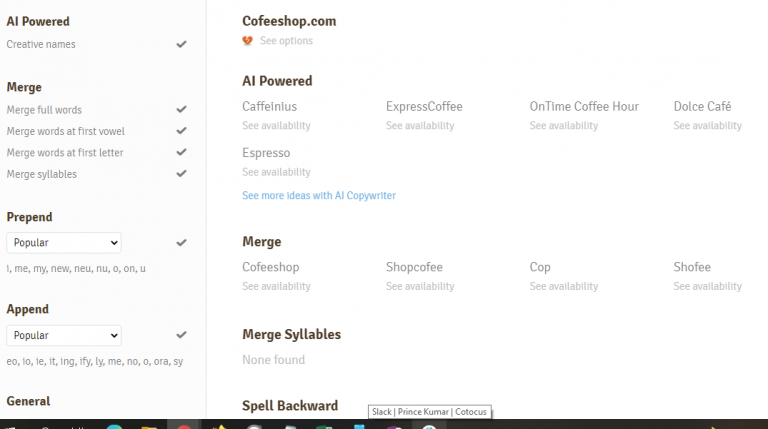
Task: Check availability for OnTime Coffee Hour
Action: (x=564, y=125)
